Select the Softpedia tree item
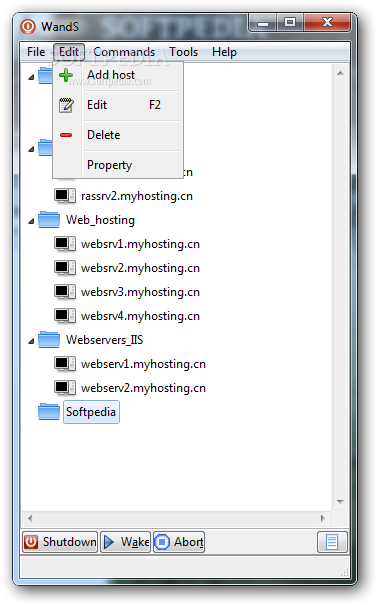This screenshot has width=378, height=606. pyautogui.click(x=91, y=412)
